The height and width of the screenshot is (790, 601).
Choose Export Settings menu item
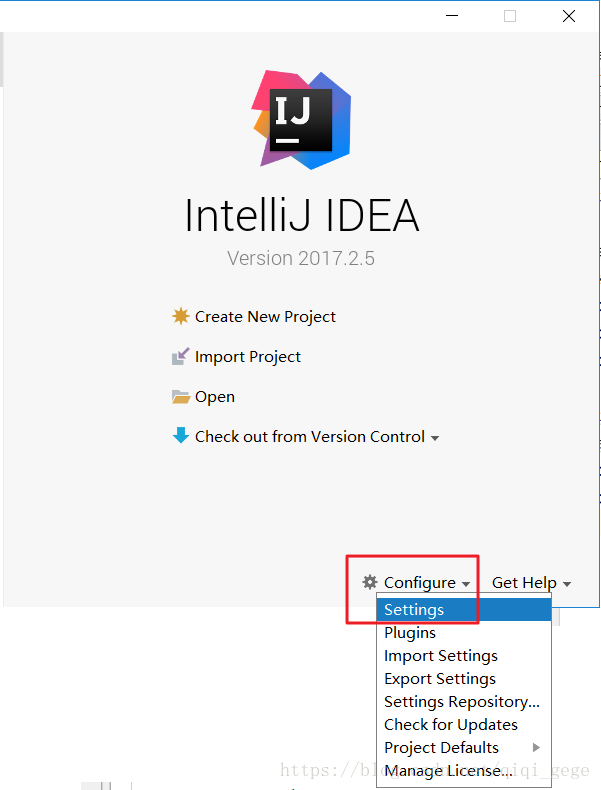pyautogui.click(x=463, y=679)
